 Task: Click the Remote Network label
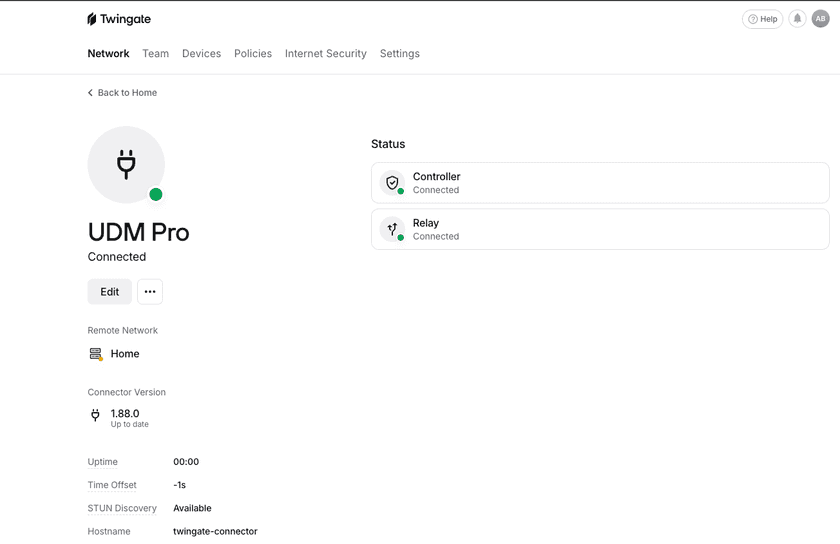[x=123, y=331]
